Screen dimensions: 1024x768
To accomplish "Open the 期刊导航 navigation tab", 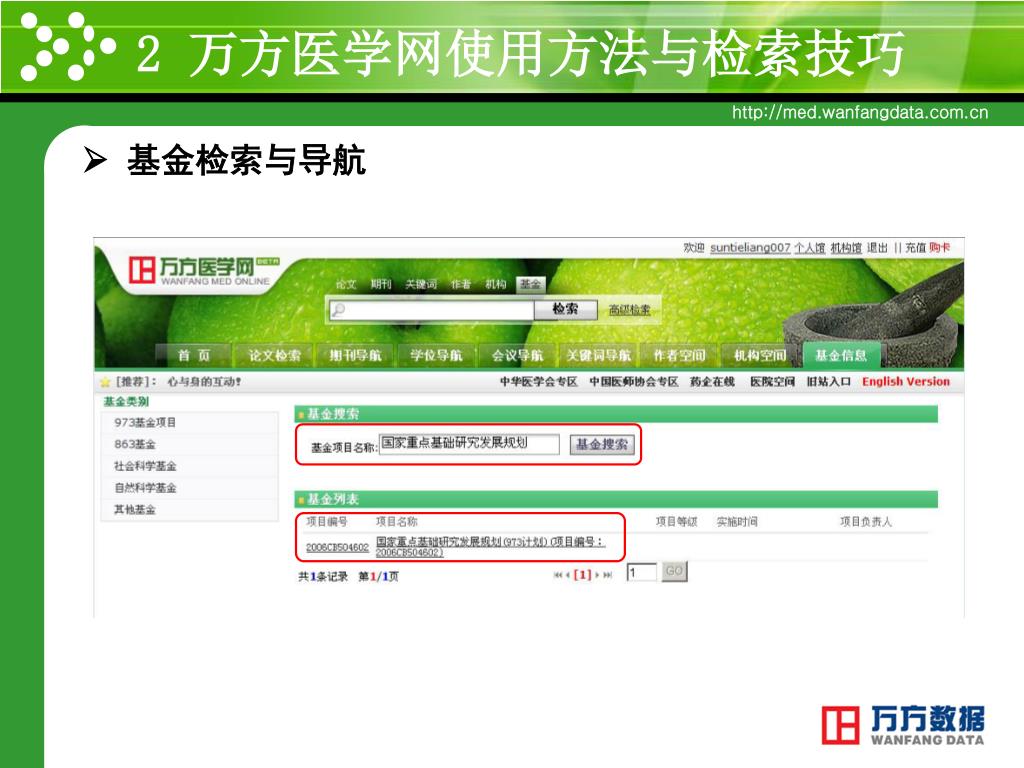I will coord(355,355).
